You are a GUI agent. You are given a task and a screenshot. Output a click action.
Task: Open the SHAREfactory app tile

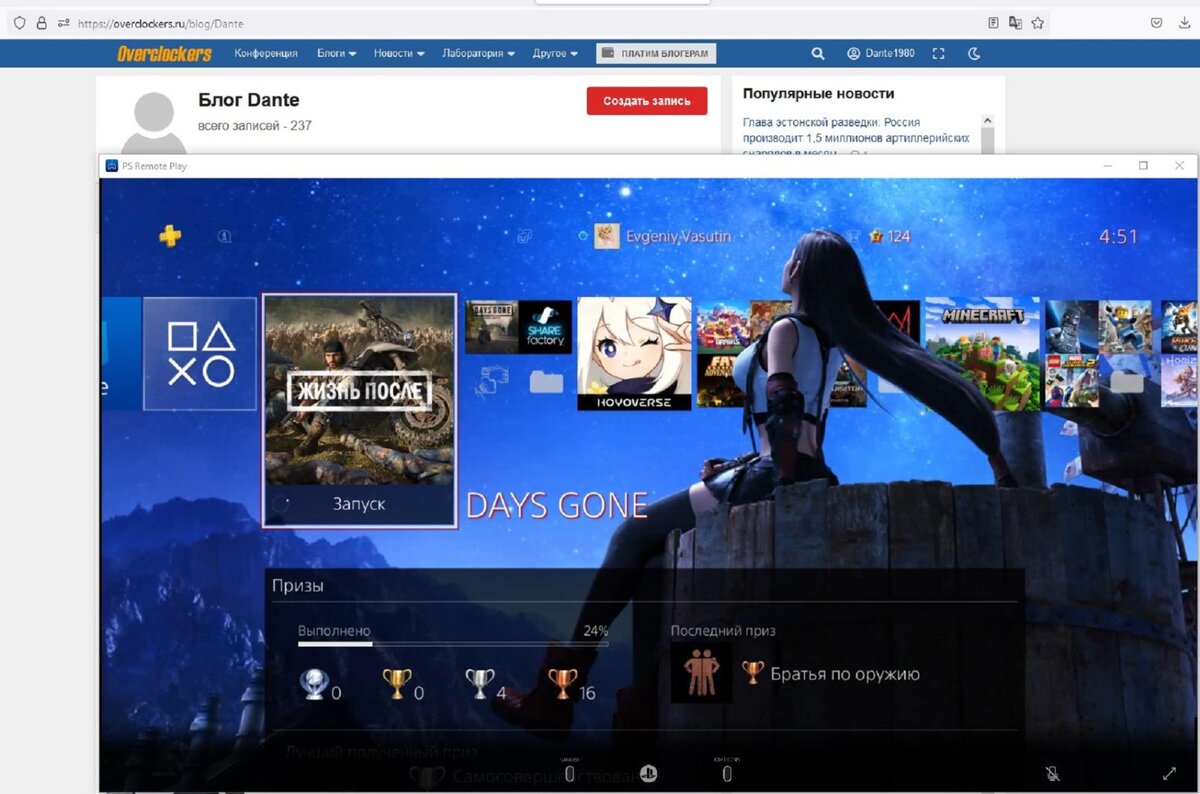(x=545, y=327)
